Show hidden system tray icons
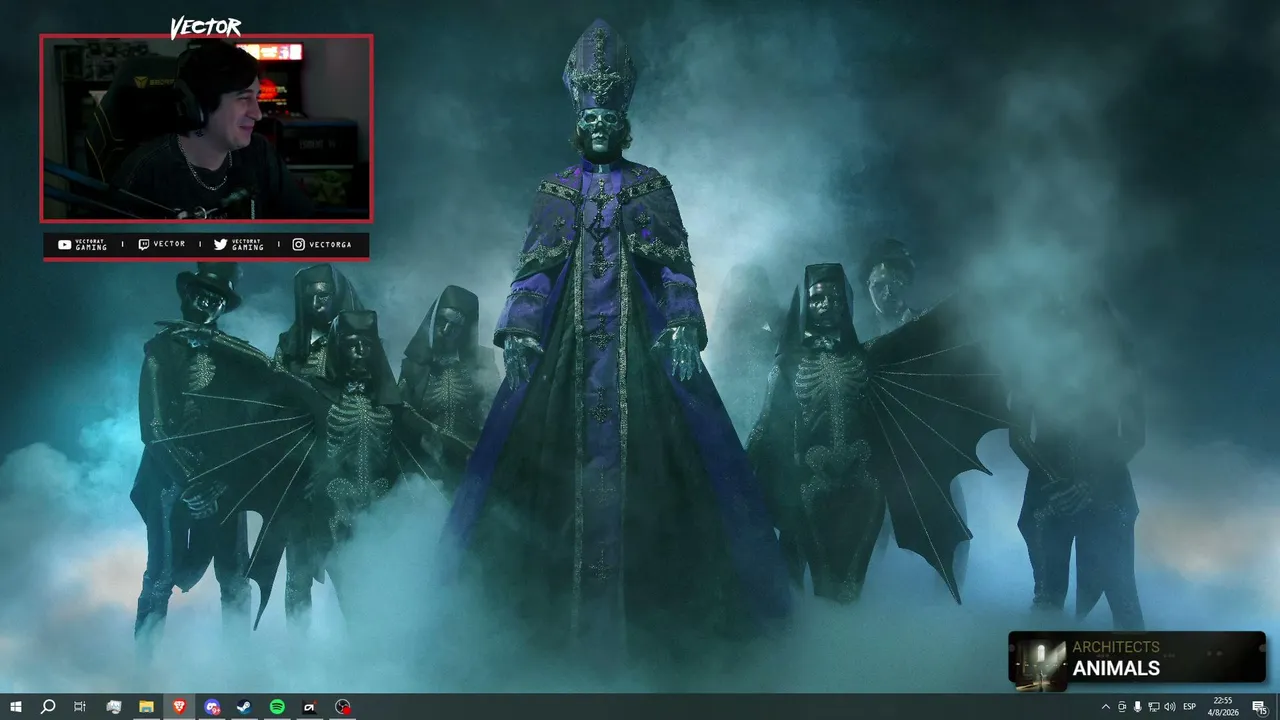Screen dimensions: 1280x720 (1105, 707)
